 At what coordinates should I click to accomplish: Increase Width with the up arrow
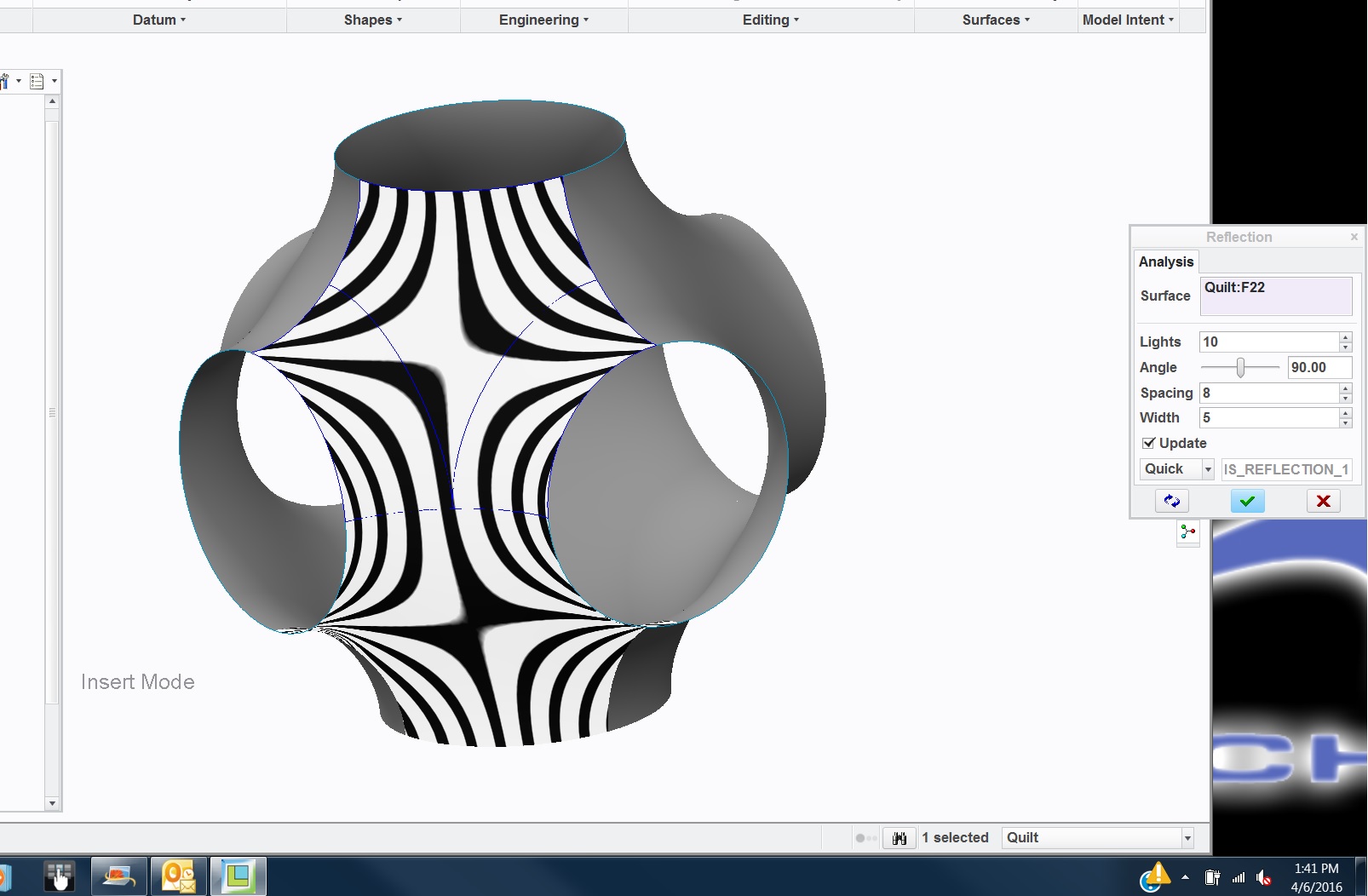coord(1346,413)
